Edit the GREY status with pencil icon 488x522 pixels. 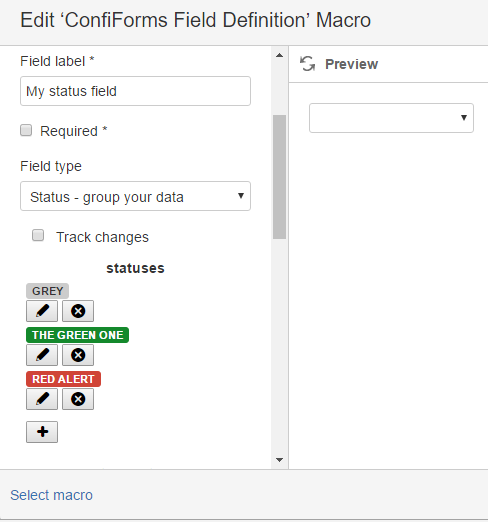click(x=42, y=311)
